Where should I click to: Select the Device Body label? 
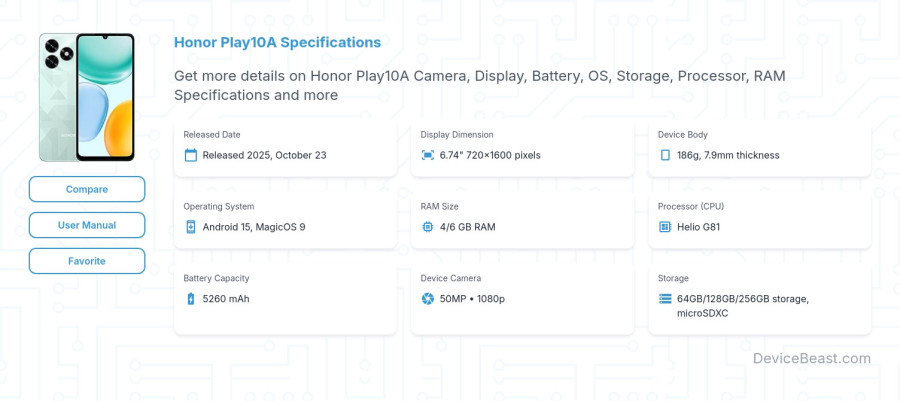click(x=682, y=135)
